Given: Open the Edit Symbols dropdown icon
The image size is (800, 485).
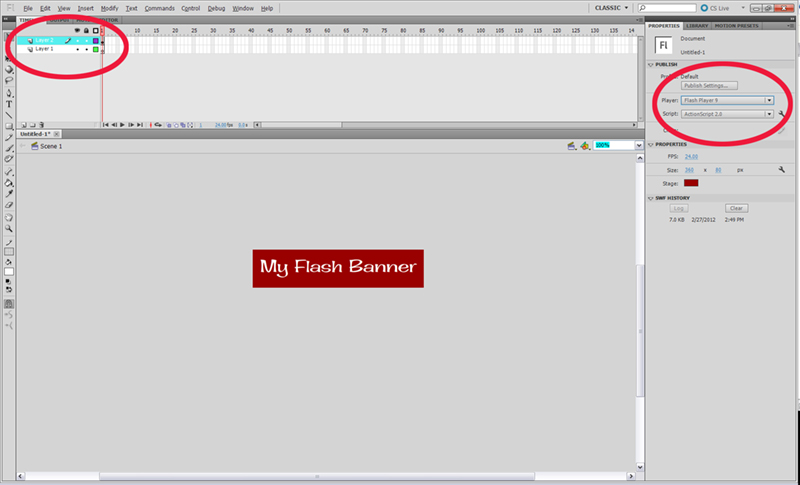Looking at the screenshot, I should coord(585,146).
